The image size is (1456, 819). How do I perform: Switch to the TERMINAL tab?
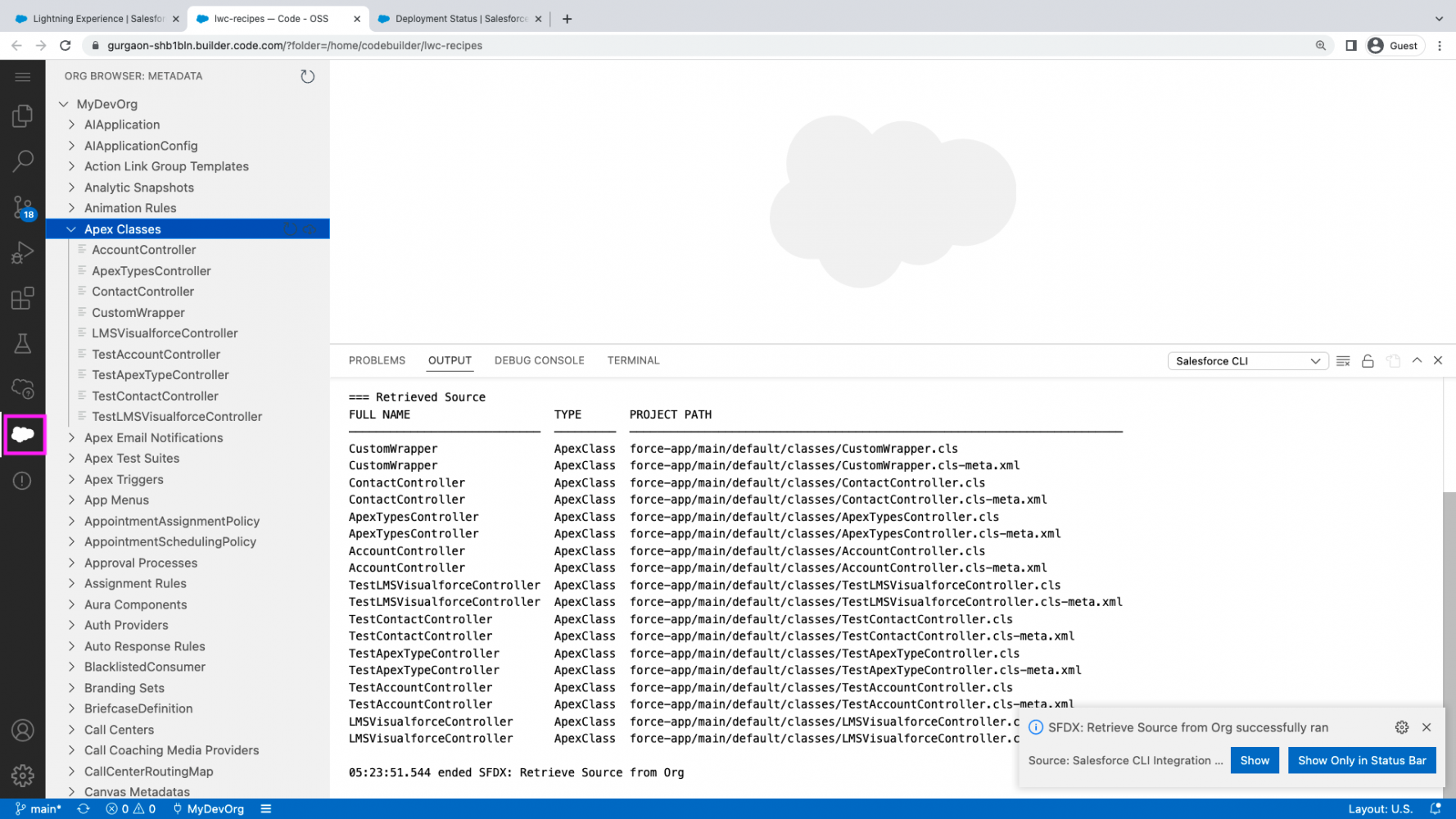tap(633, 360)
